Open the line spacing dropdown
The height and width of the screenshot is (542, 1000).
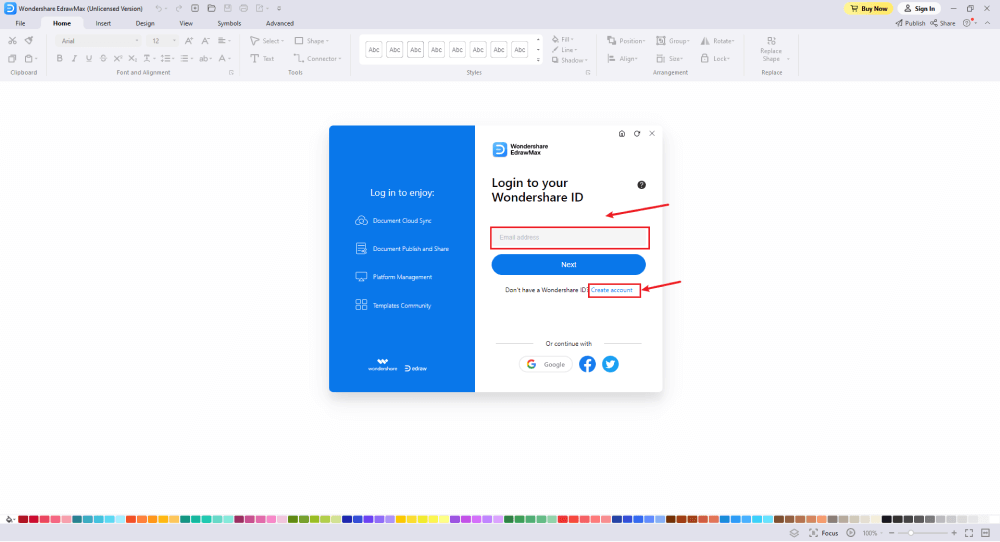[166, 59]
